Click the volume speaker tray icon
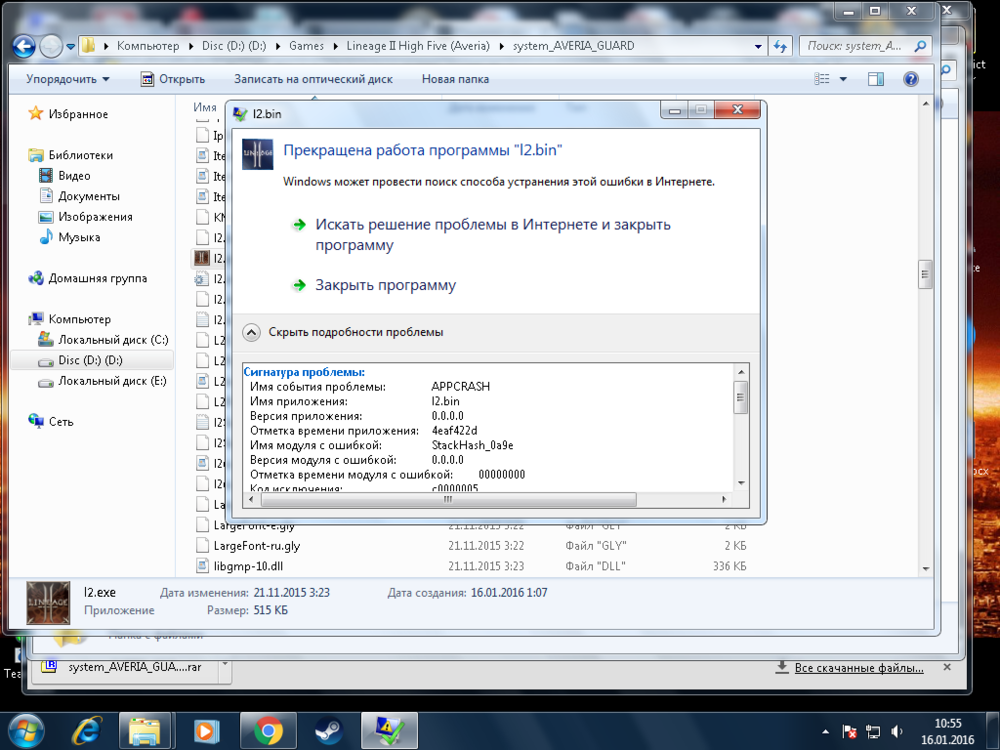The height and width of the screenshot is (750, 1000). click(x=897, y=731)
